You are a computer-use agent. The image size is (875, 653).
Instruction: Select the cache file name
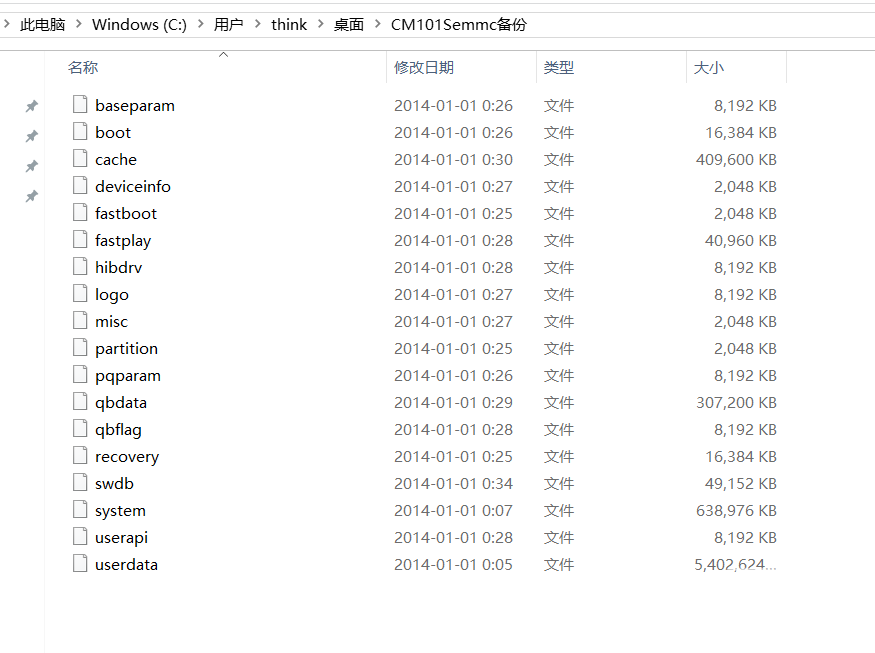116,160
